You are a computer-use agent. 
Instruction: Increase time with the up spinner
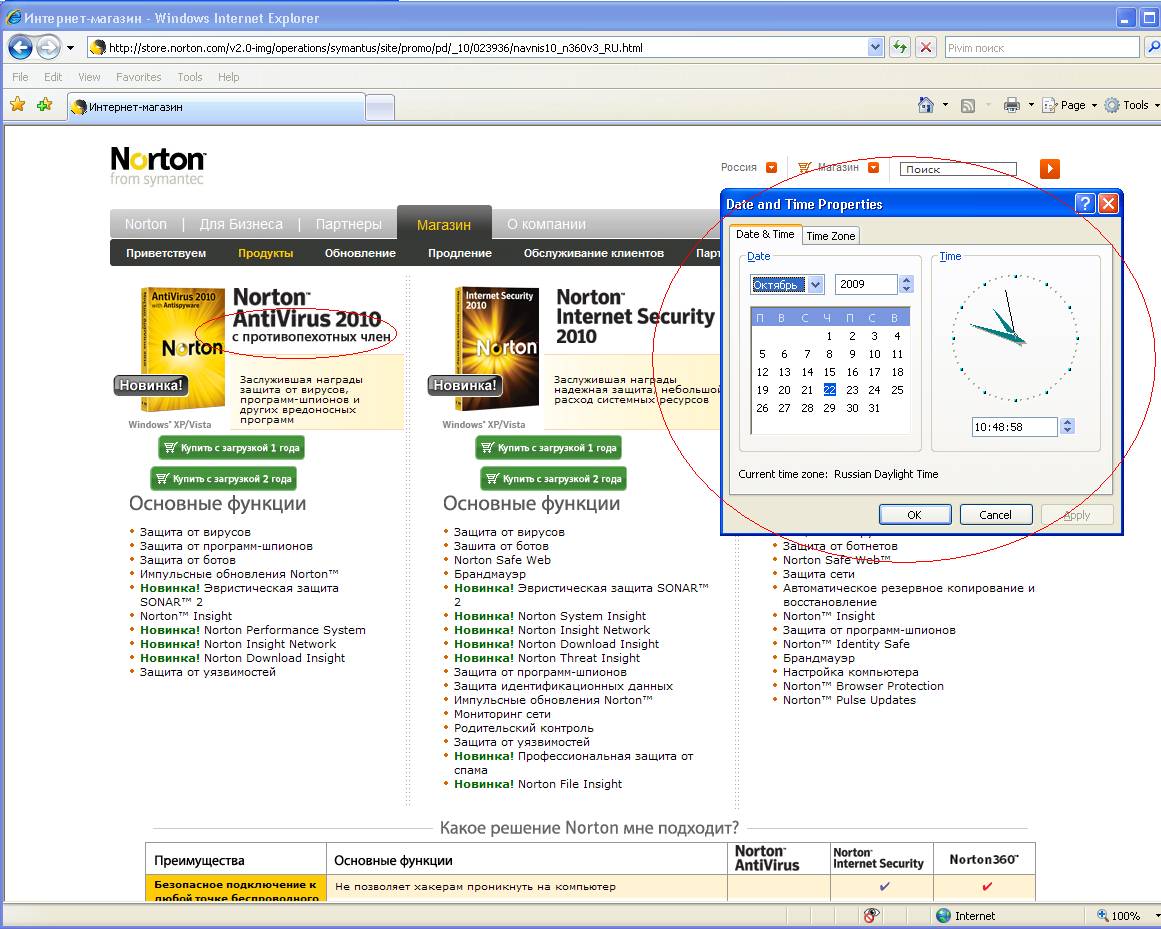1067,422
